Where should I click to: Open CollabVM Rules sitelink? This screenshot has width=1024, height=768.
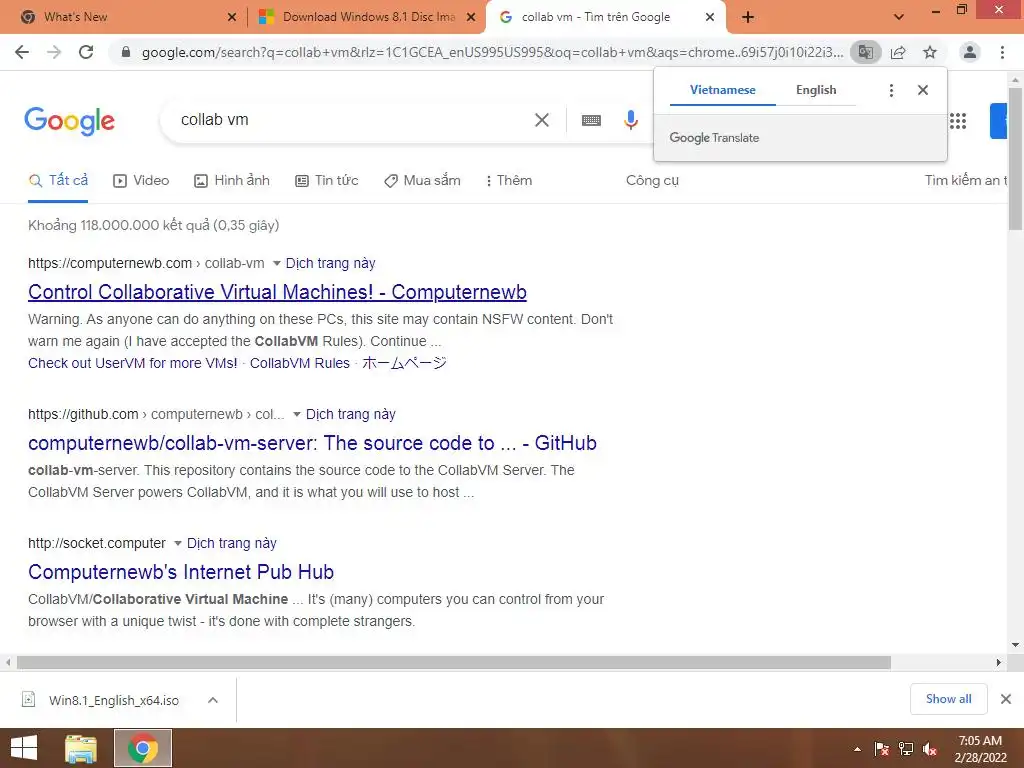pyautogui.click(x=300, y=363)
